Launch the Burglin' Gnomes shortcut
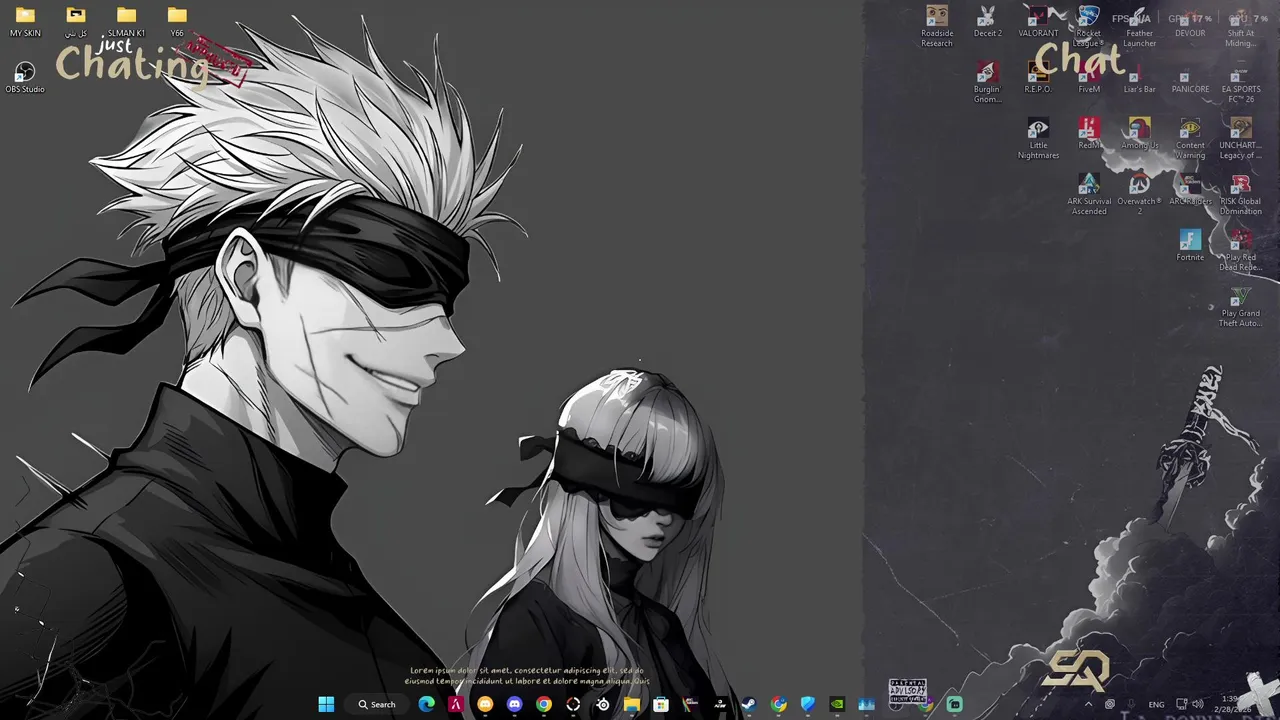This screenshot has height=720, width=1280. (x=987, y=82)
